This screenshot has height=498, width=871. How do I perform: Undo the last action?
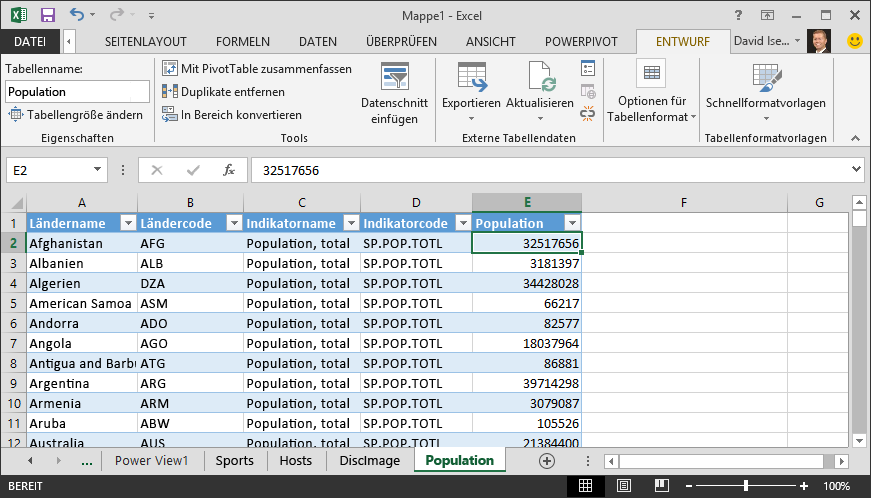tap(77, 15)
